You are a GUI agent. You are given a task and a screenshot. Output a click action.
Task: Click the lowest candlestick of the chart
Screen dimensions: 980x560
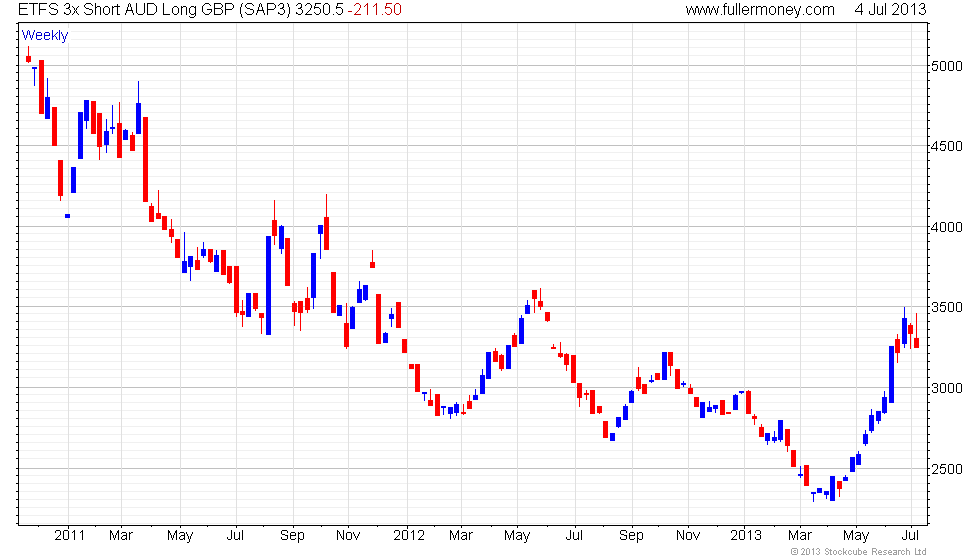coord(813,496)
